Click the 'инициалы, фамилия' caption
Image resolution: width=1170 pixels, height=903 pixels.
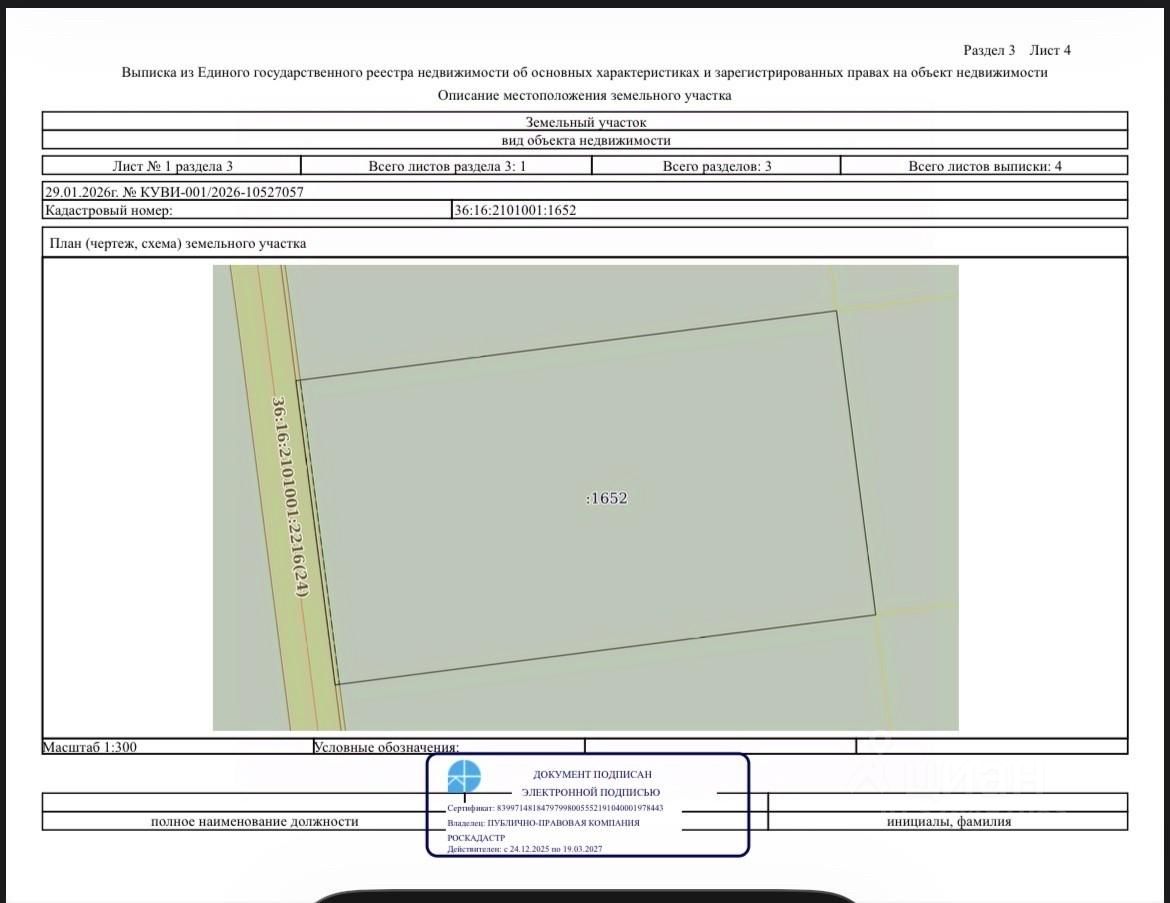click(x=948, y=821)
